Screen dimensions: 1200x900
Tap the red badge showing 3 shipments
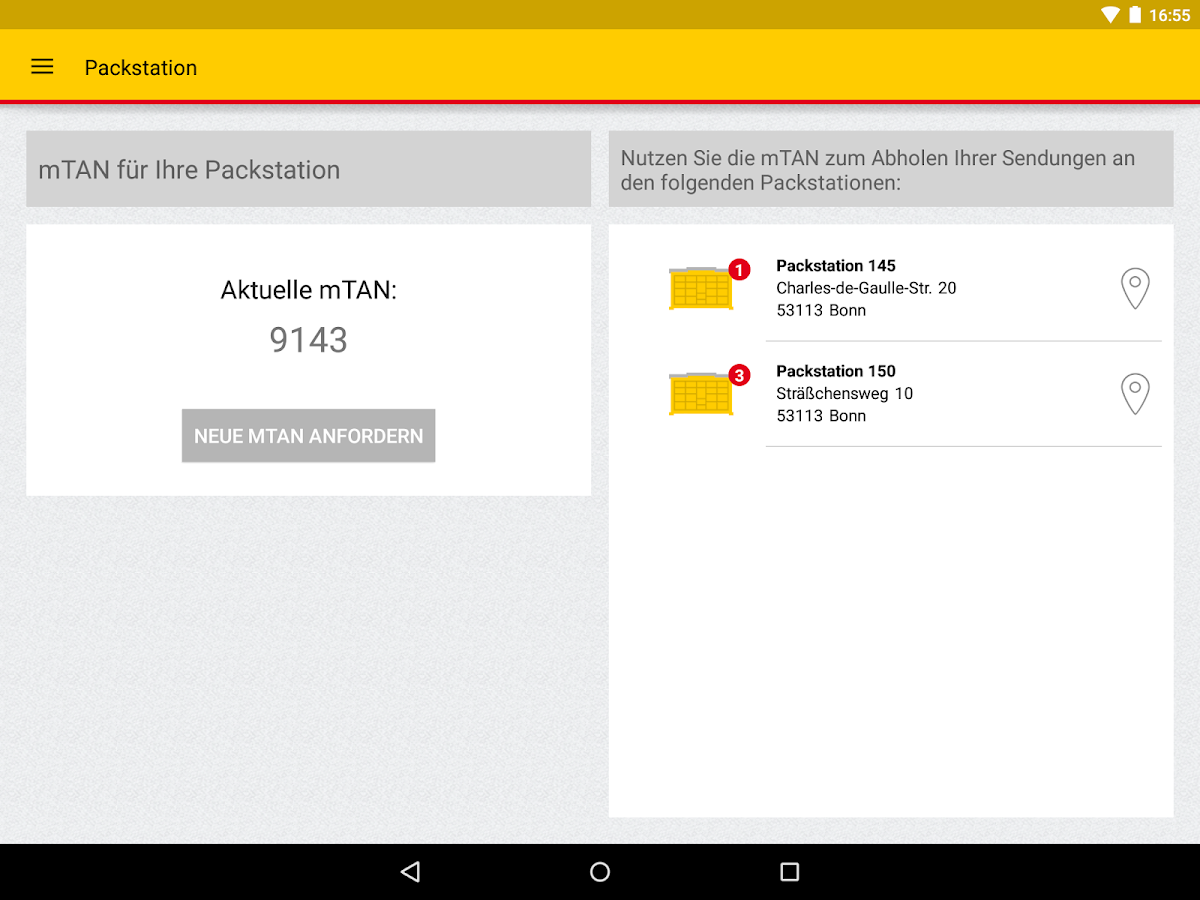coord(739,375)
